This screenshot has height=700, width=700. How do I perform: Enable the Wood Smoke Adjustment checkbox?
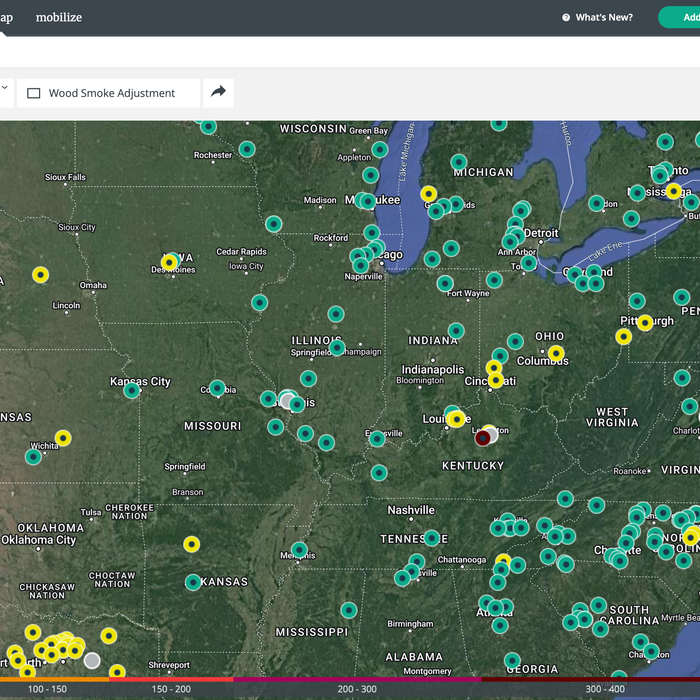click(x=34, y=93)
